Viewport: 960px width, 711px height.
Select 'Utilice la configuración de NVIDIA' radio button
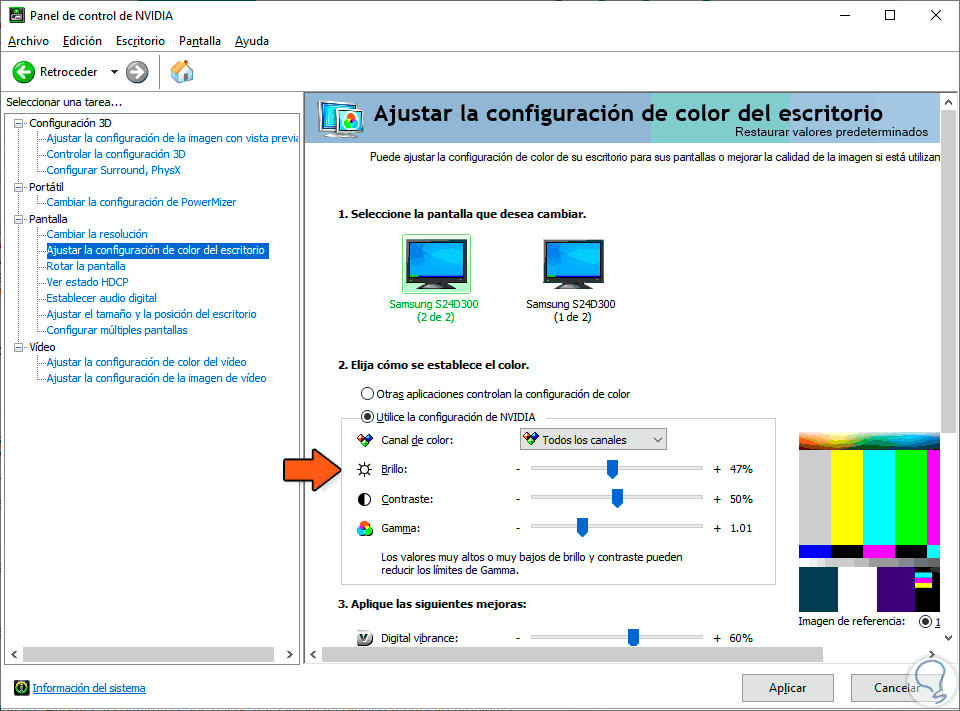[367, 417]
